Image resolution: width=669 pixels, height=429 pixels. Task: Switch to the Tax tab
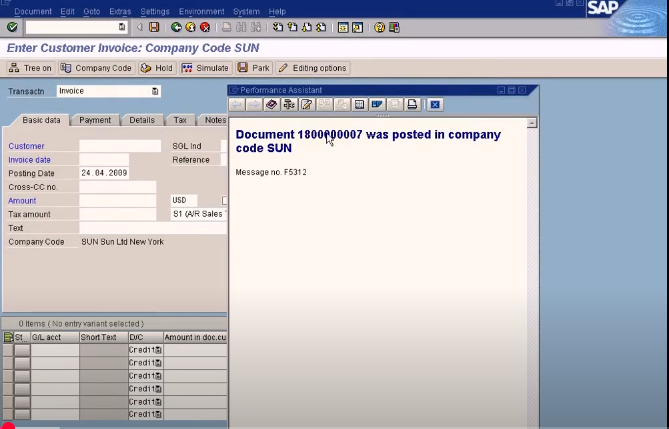pos(180,120)
